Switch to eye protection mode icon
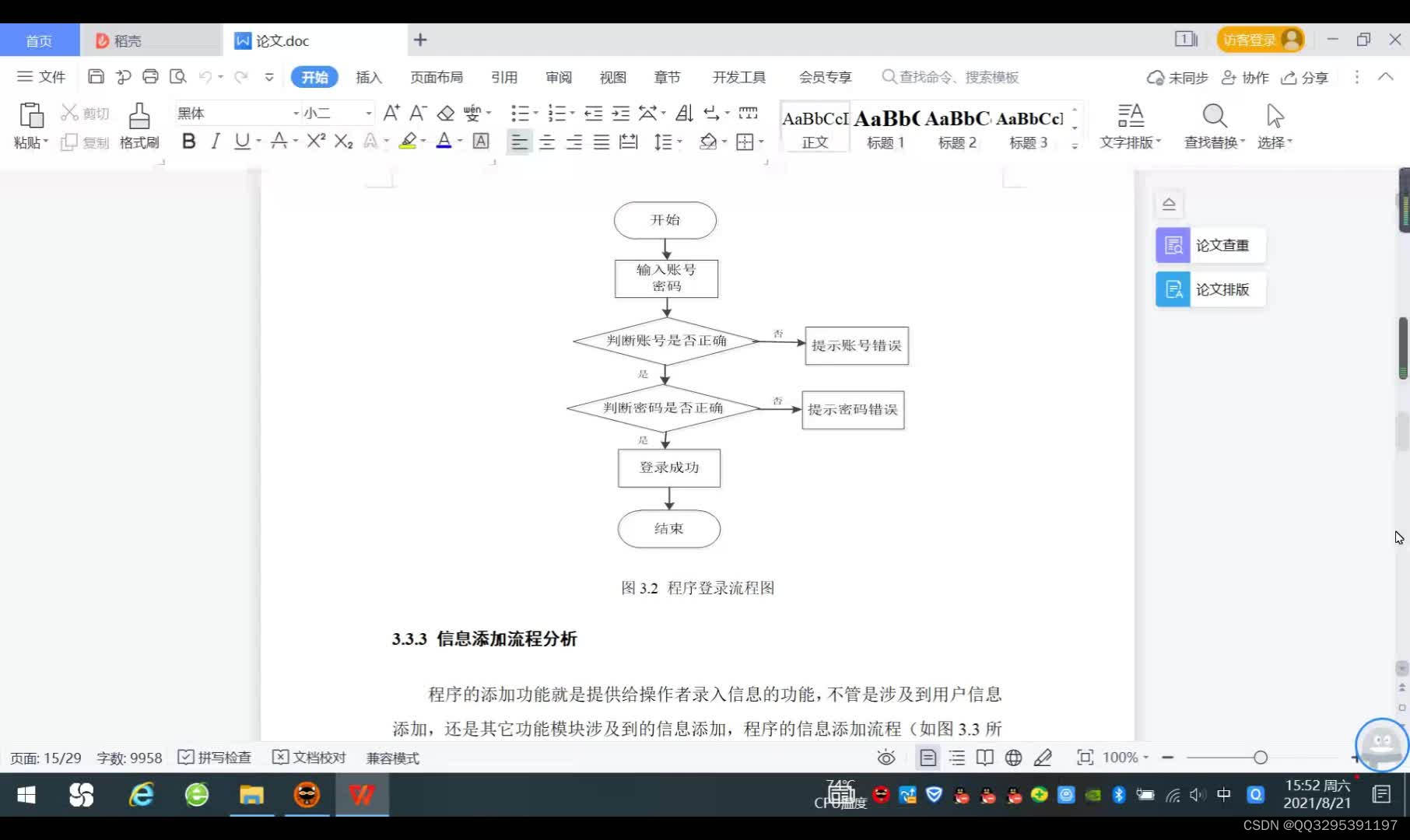This screenshot has width=1410, height=840. point(886,758)
